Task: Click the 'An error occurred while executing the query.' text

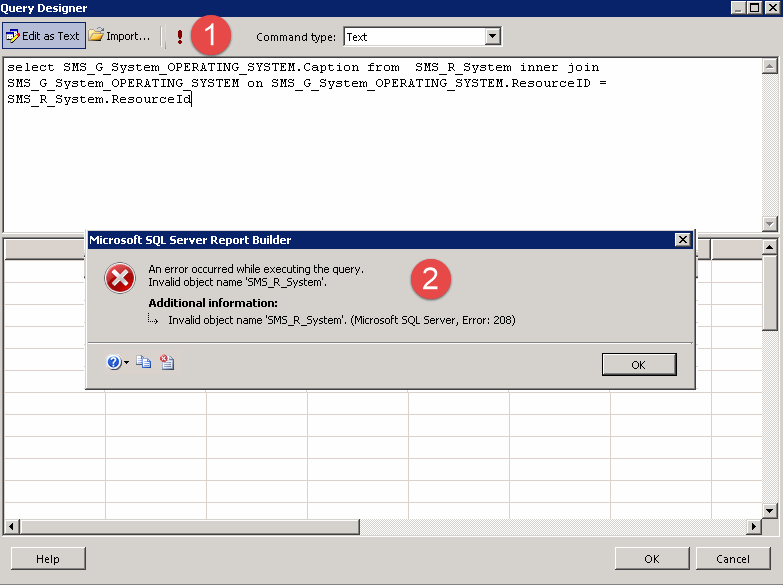Action: (256, 269)
